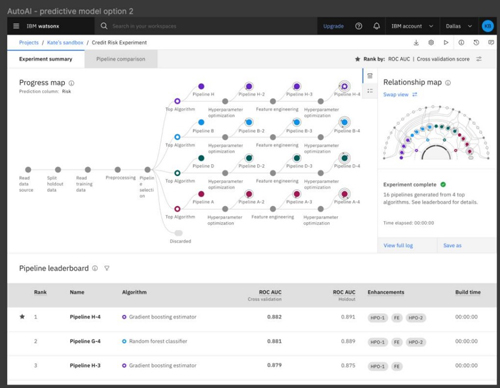Click the download icon in toolbar

(416, 43)
